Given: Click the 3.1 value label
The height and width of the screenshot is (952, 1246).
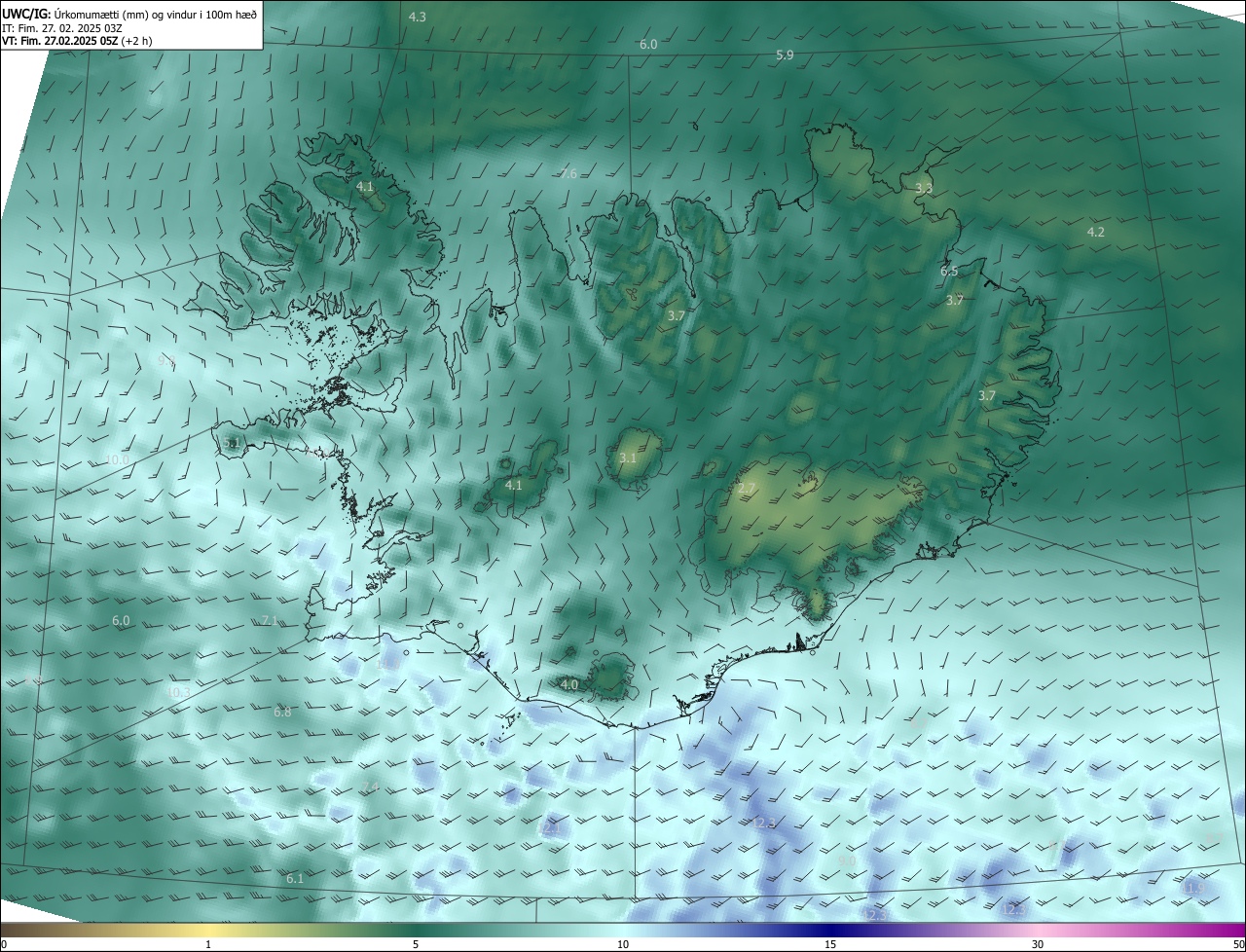Looking at the screenshot, I should click(628, 458).
